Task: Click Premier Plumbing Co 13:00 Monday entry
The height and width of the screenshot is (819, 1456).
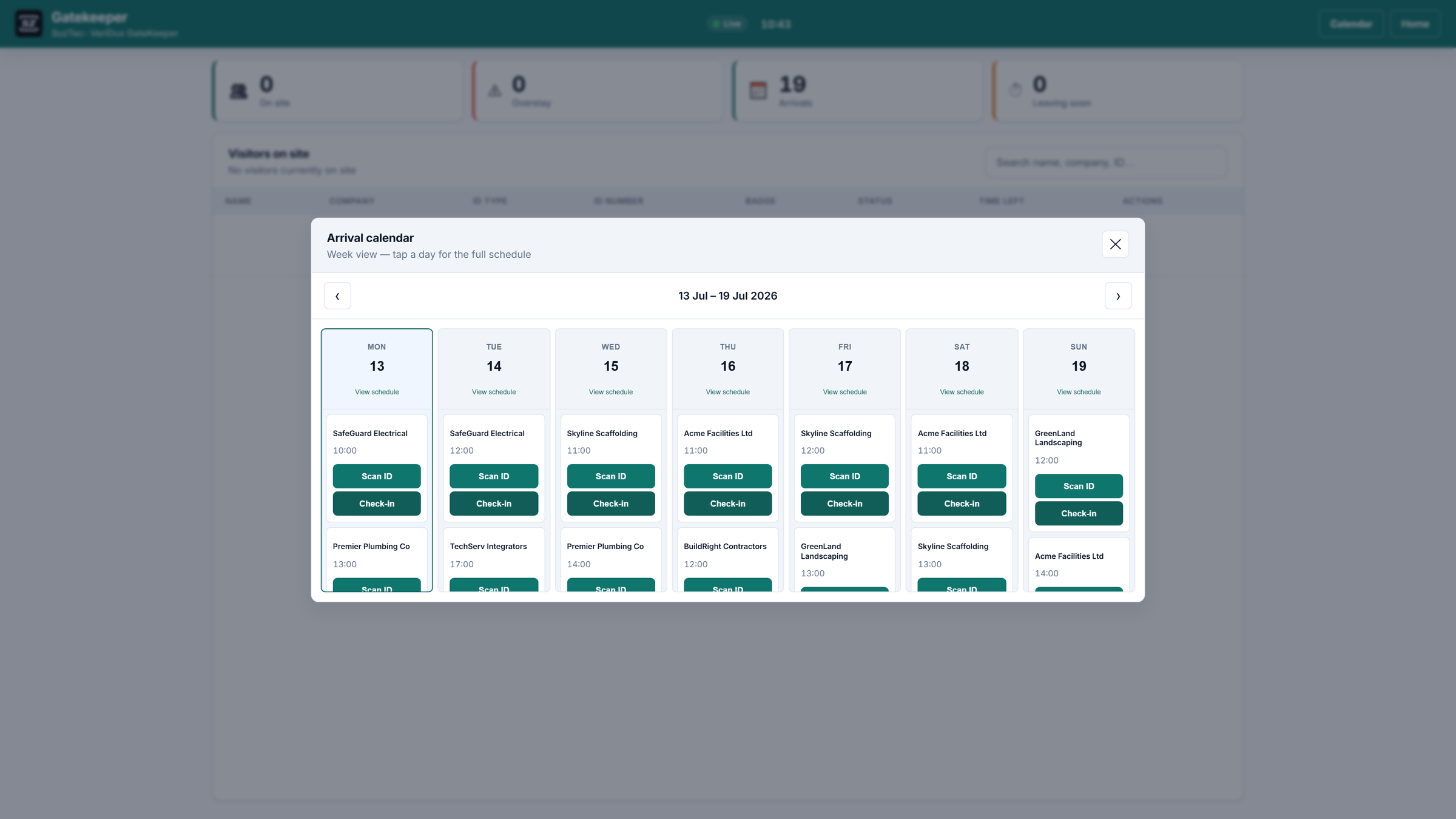Action: [377, 559]
